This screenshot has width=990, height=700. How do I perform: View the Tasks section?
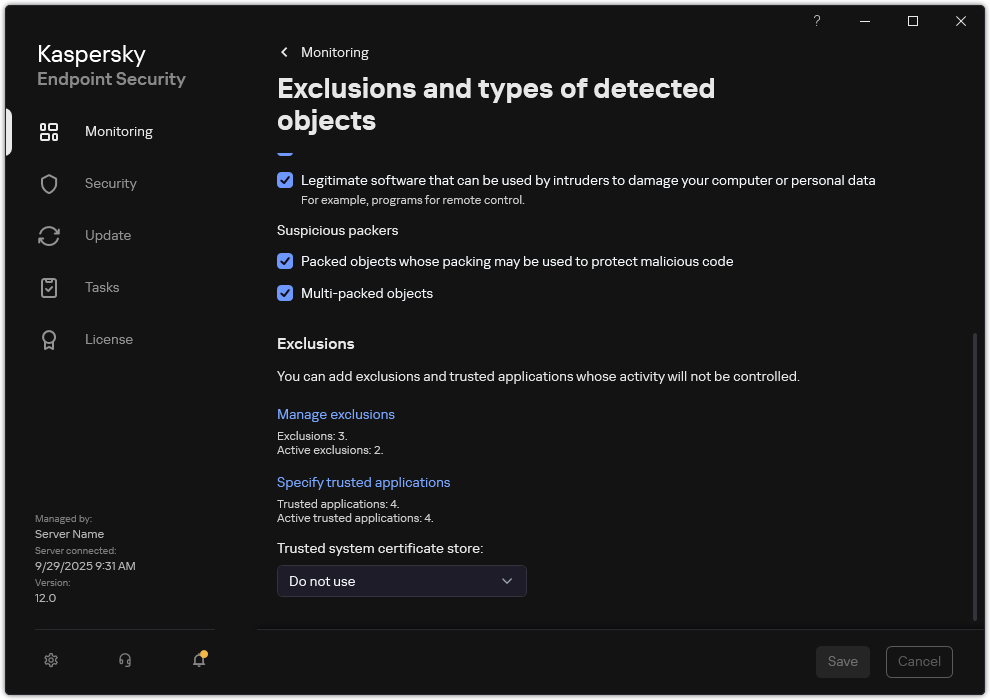coord(101,287)
